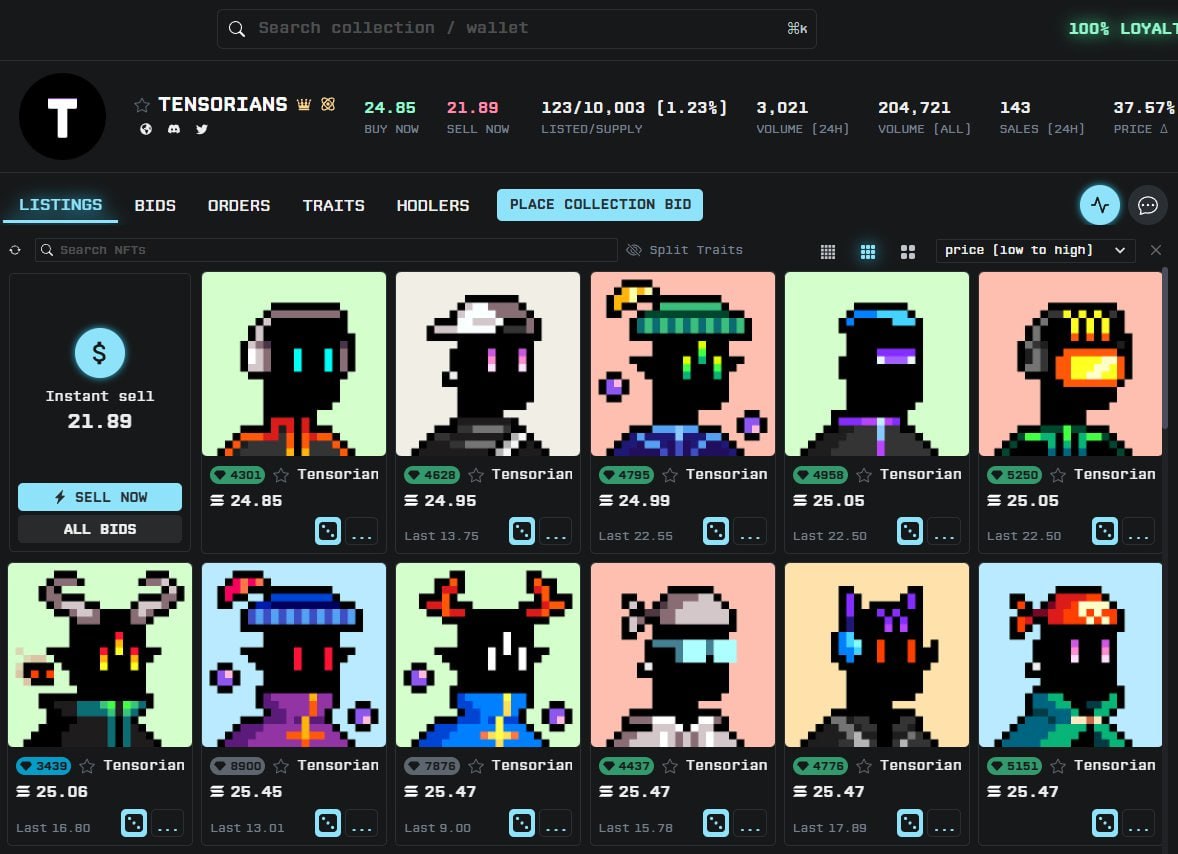
Task: Switch to the smallest grid density view
Action: 827,252
